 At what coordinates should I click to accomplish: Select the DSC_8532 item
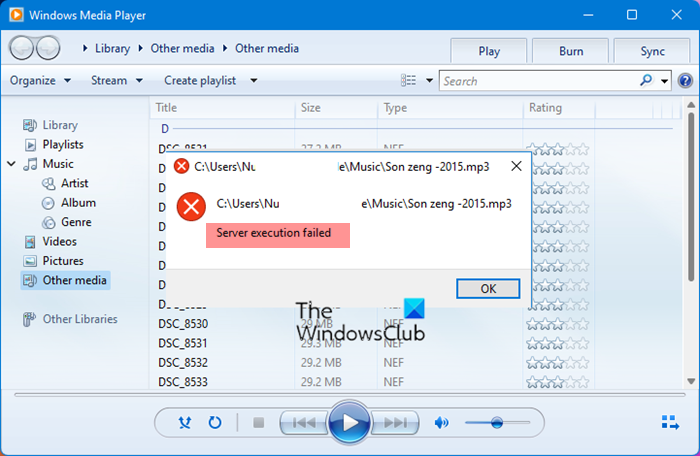tap(183, 363)
